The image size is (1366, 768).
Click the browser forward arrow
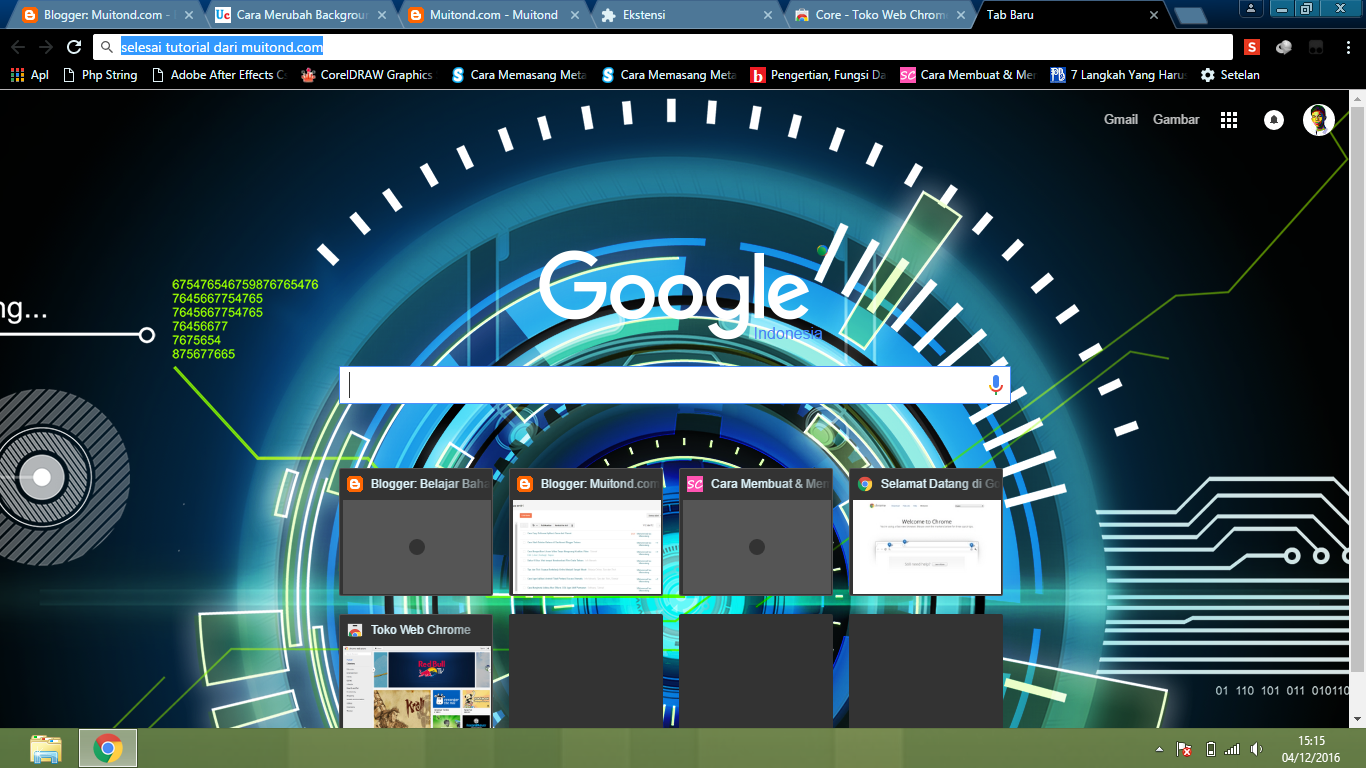coord(46,47)
